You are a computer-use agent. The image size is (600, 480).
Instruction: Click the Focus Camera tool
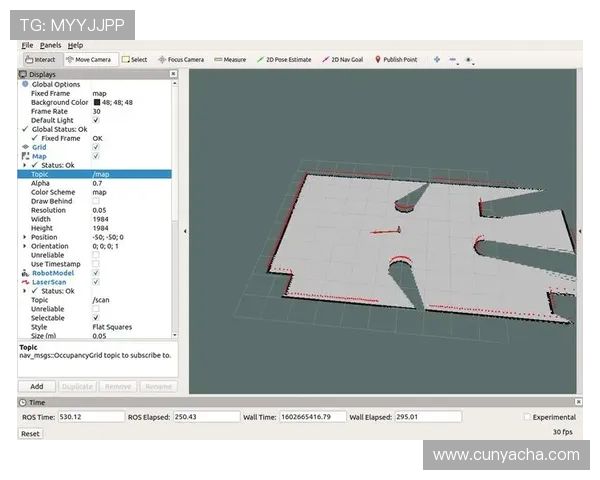181,59
